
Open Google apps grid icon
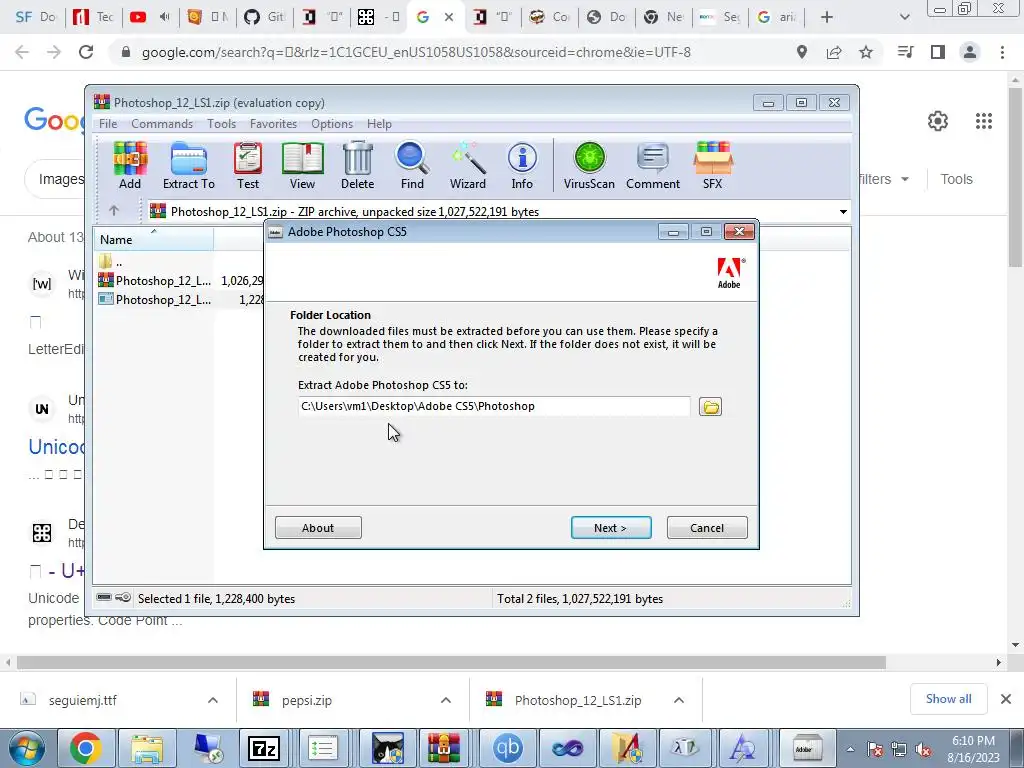(984, 121)
